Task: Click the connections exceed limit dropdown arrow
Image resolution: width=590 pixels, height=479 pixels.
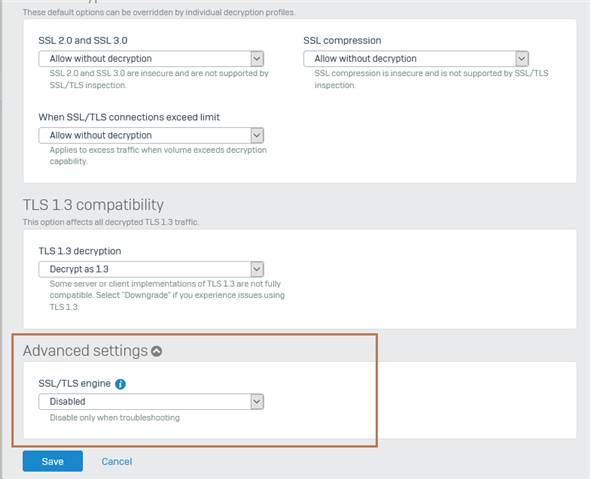Action: [x=257, y=135]
